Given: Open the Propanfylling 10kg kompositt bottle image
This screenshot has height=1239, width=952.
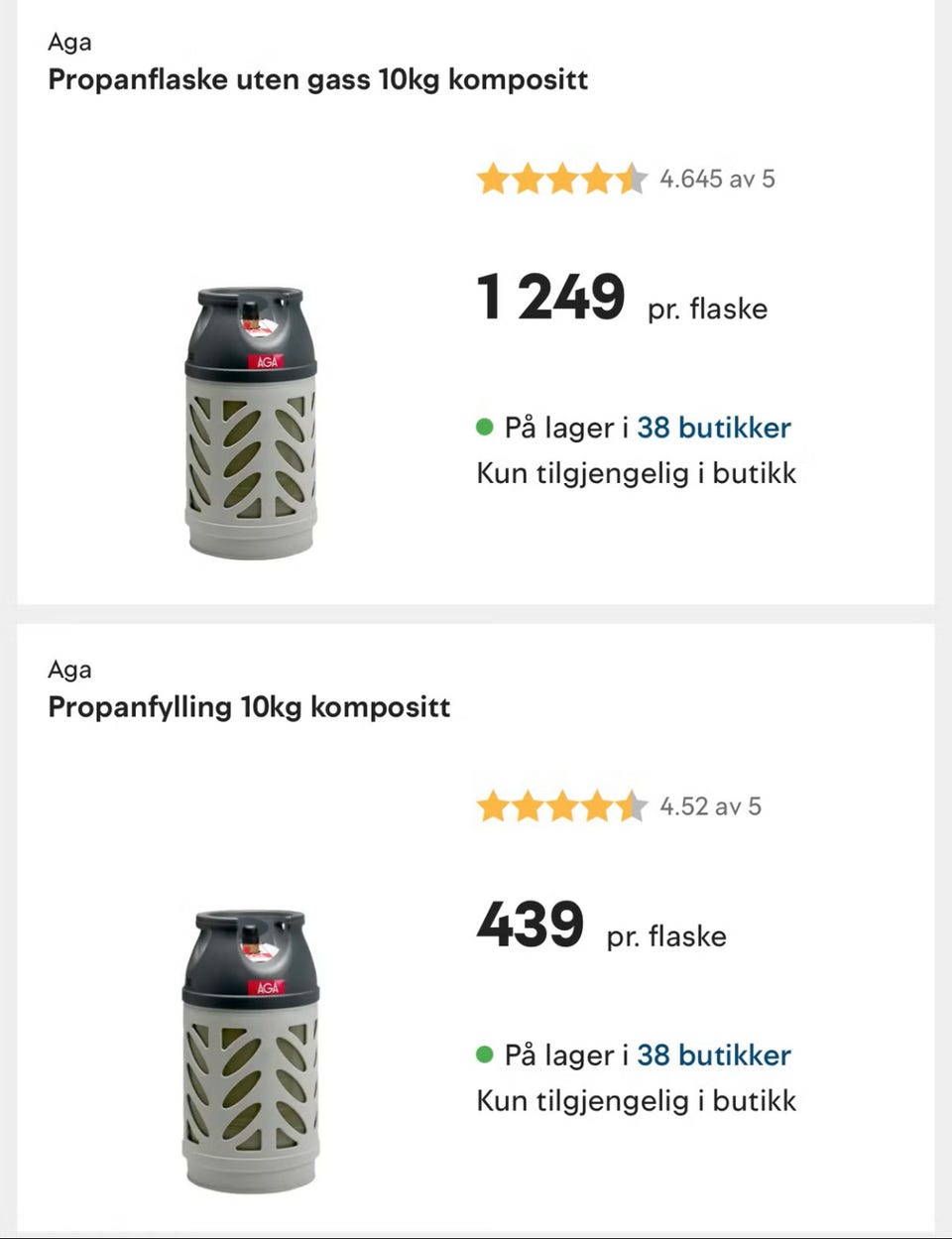Looking at the screenshot, I should [252, 1051].
